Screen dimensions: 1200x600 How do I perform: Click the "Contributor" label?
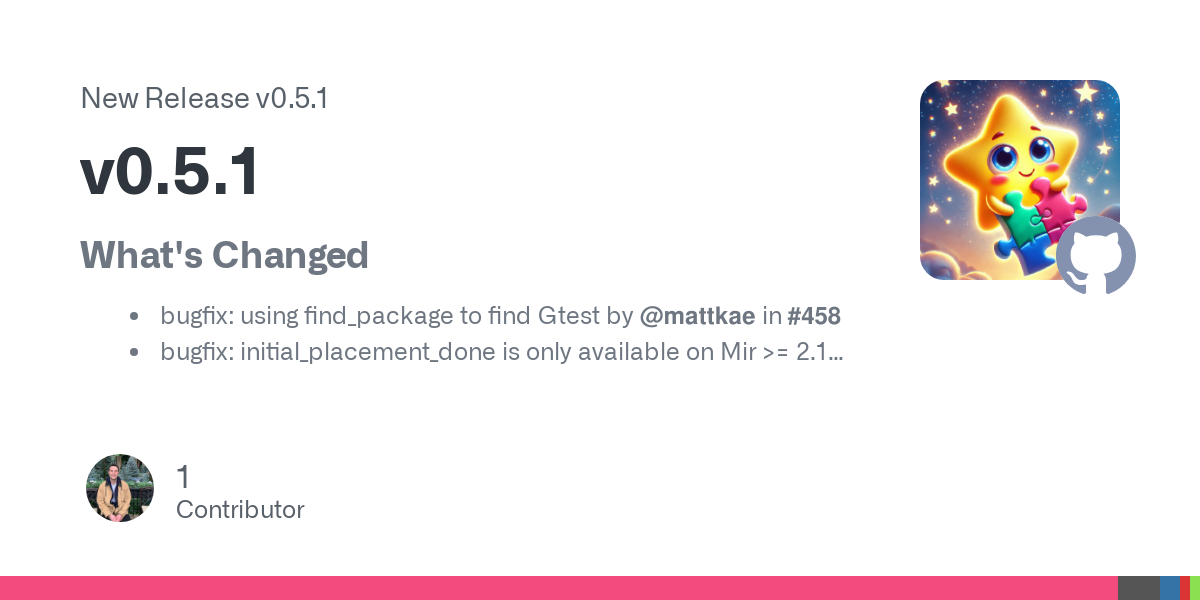pyautogui.click(x=240, y=510)
